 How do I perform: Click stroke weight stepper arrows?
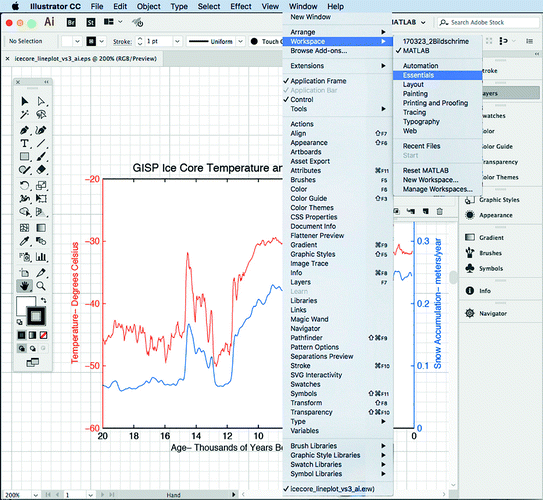140,41
